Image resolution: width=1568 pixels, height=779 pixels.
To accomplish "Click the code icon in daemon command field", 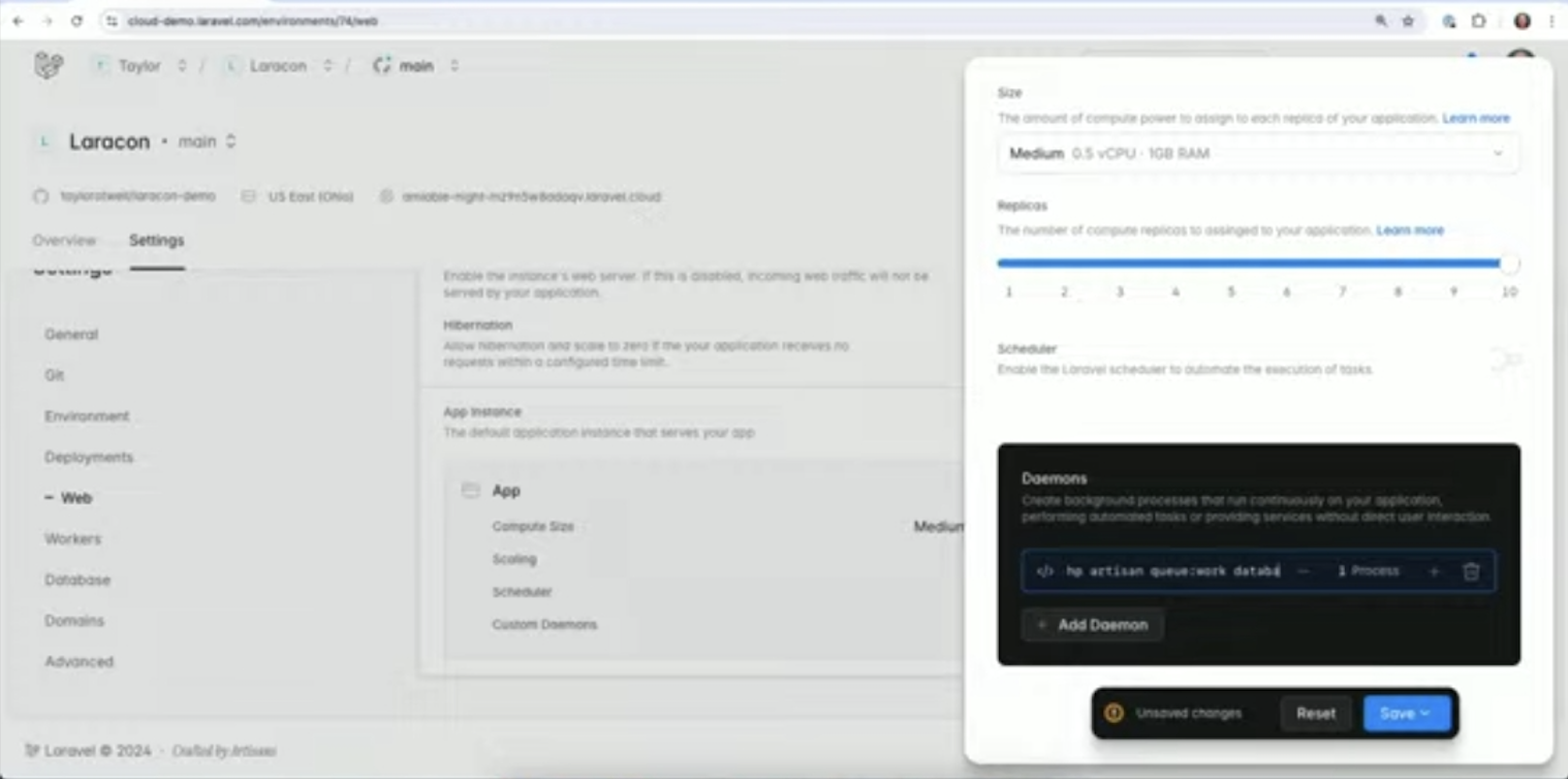I will point(1045,572).
